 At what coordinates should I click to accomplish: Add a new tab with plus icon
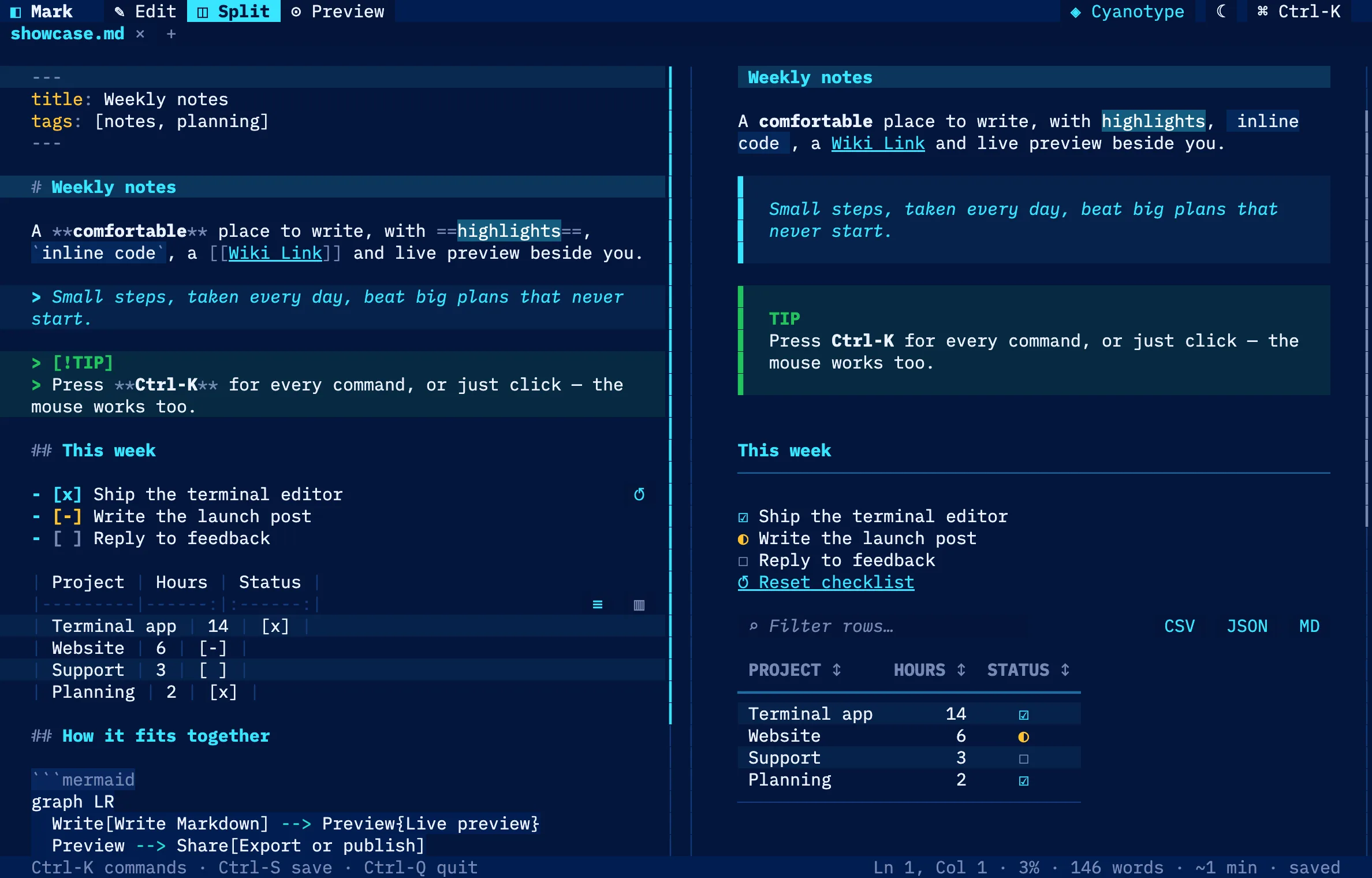[171, 34]
